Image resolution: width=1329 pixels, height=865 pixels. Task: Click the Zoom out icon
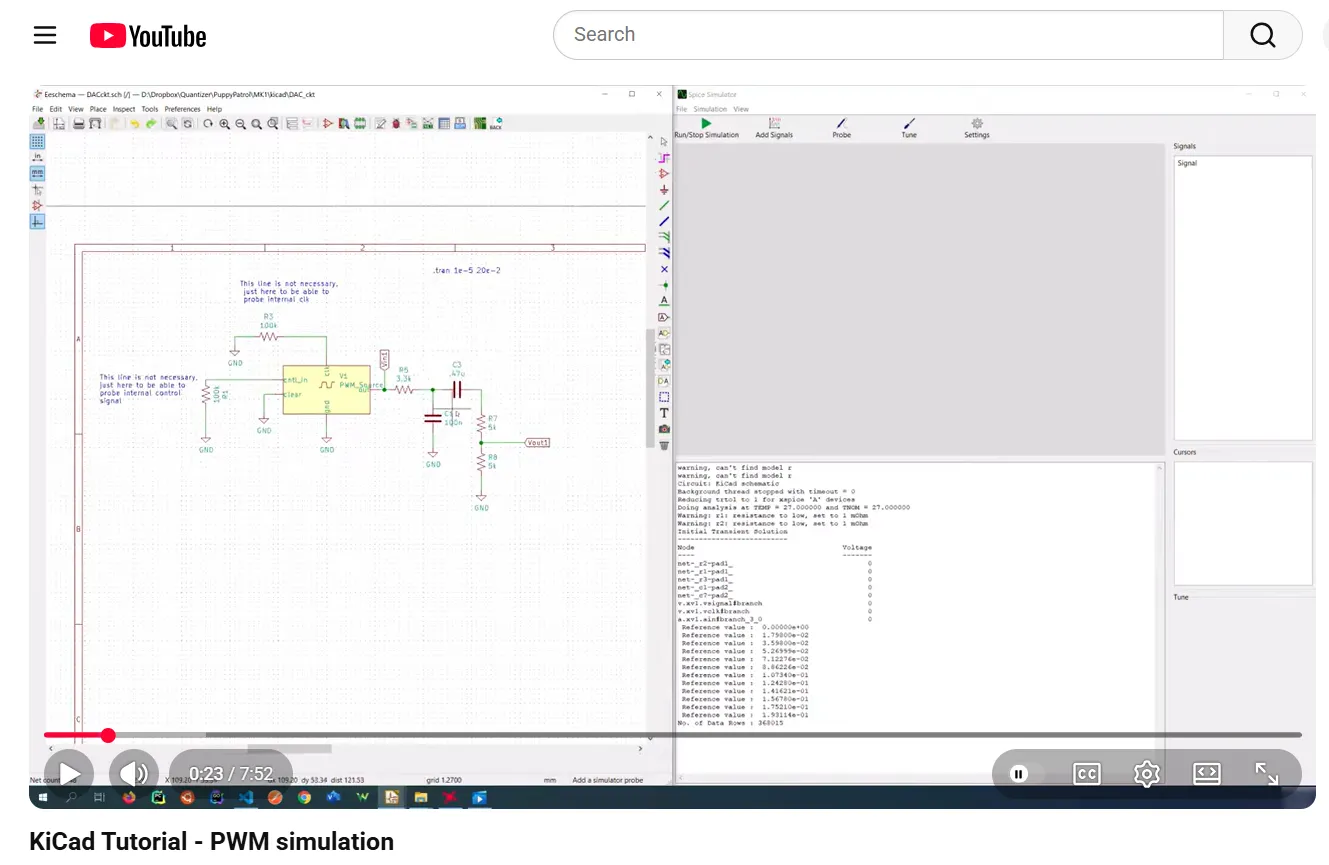click(241, 124)
